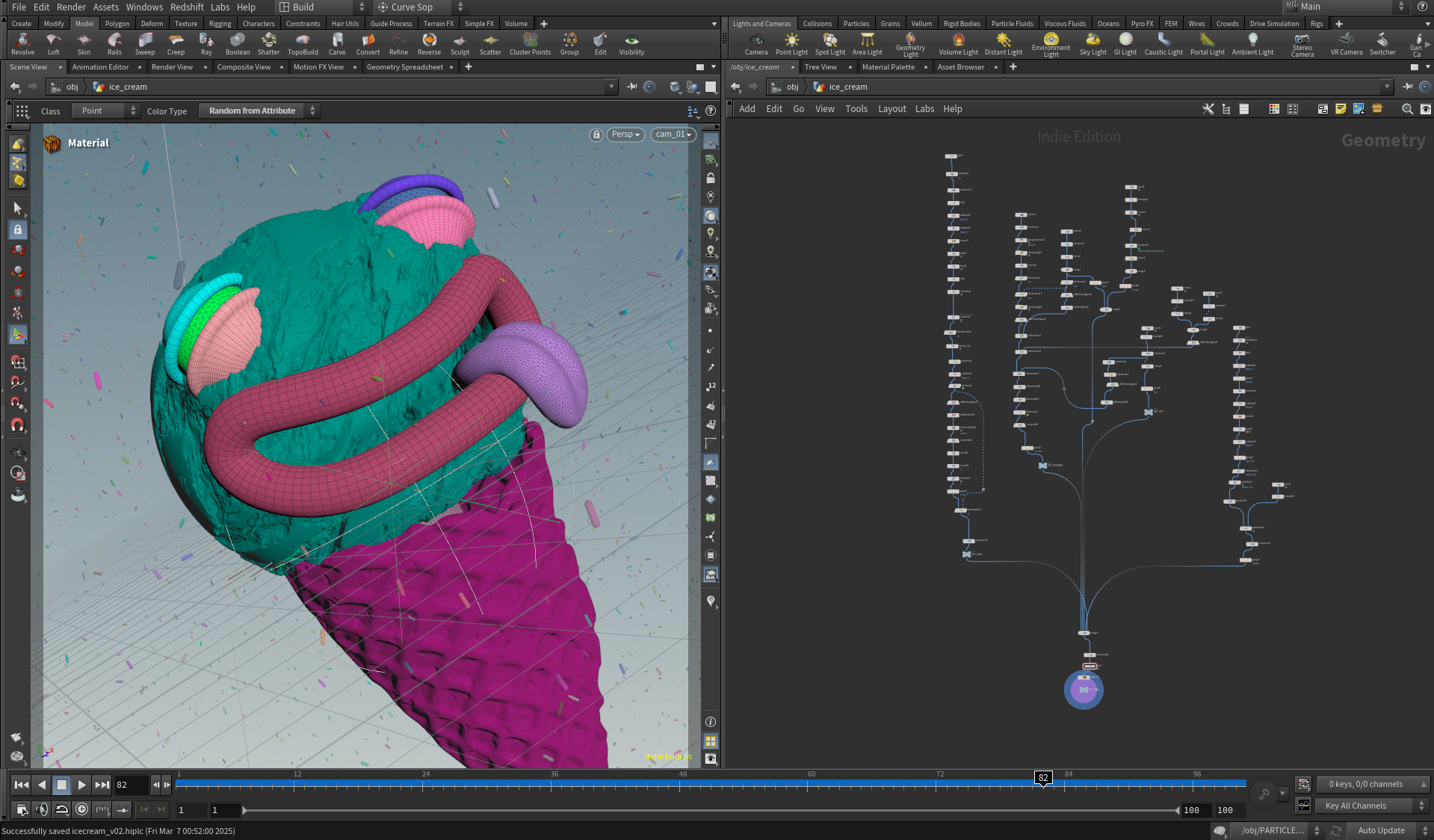Click frame 82 timeline marker
Image resolution: width=1434 pixels, height=840 pixels.
(x=1043, y=778)
